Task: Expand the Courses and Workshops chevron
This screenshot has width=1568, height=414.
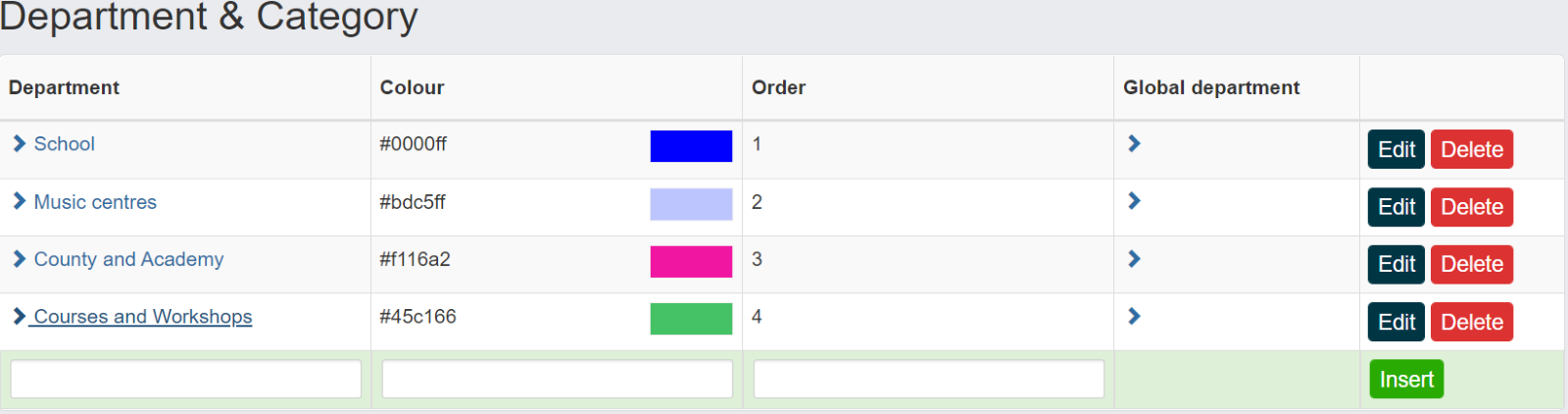Action: [20, 316]
